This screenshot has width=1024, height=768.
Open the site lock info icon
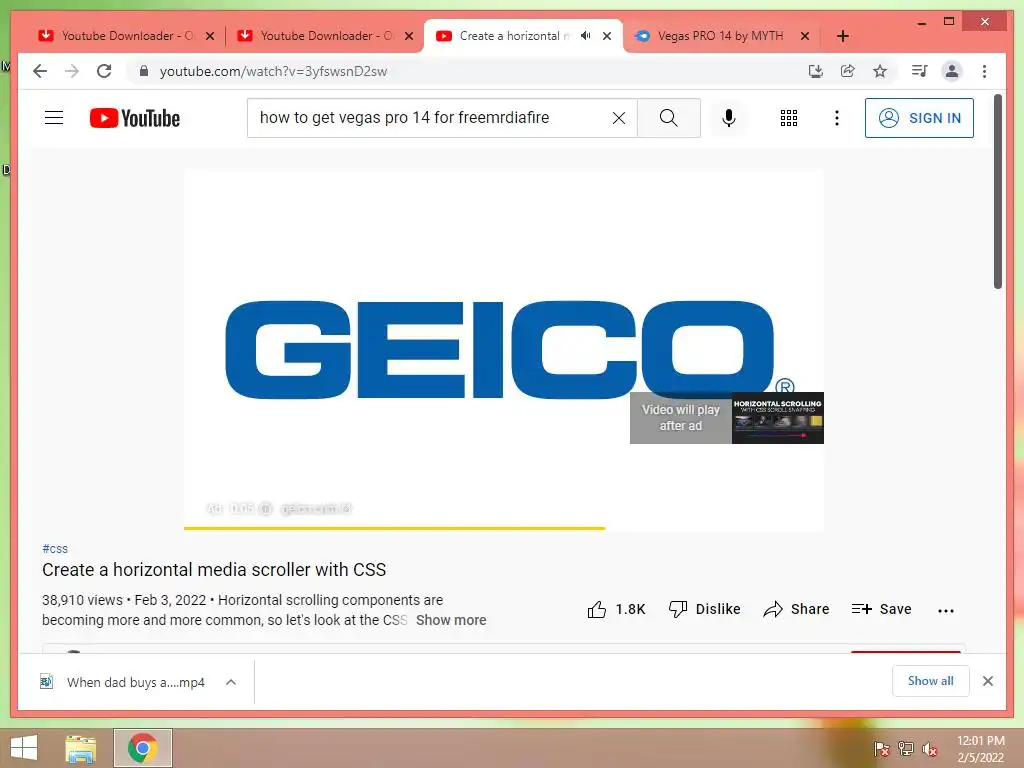[x=144, y=71]
